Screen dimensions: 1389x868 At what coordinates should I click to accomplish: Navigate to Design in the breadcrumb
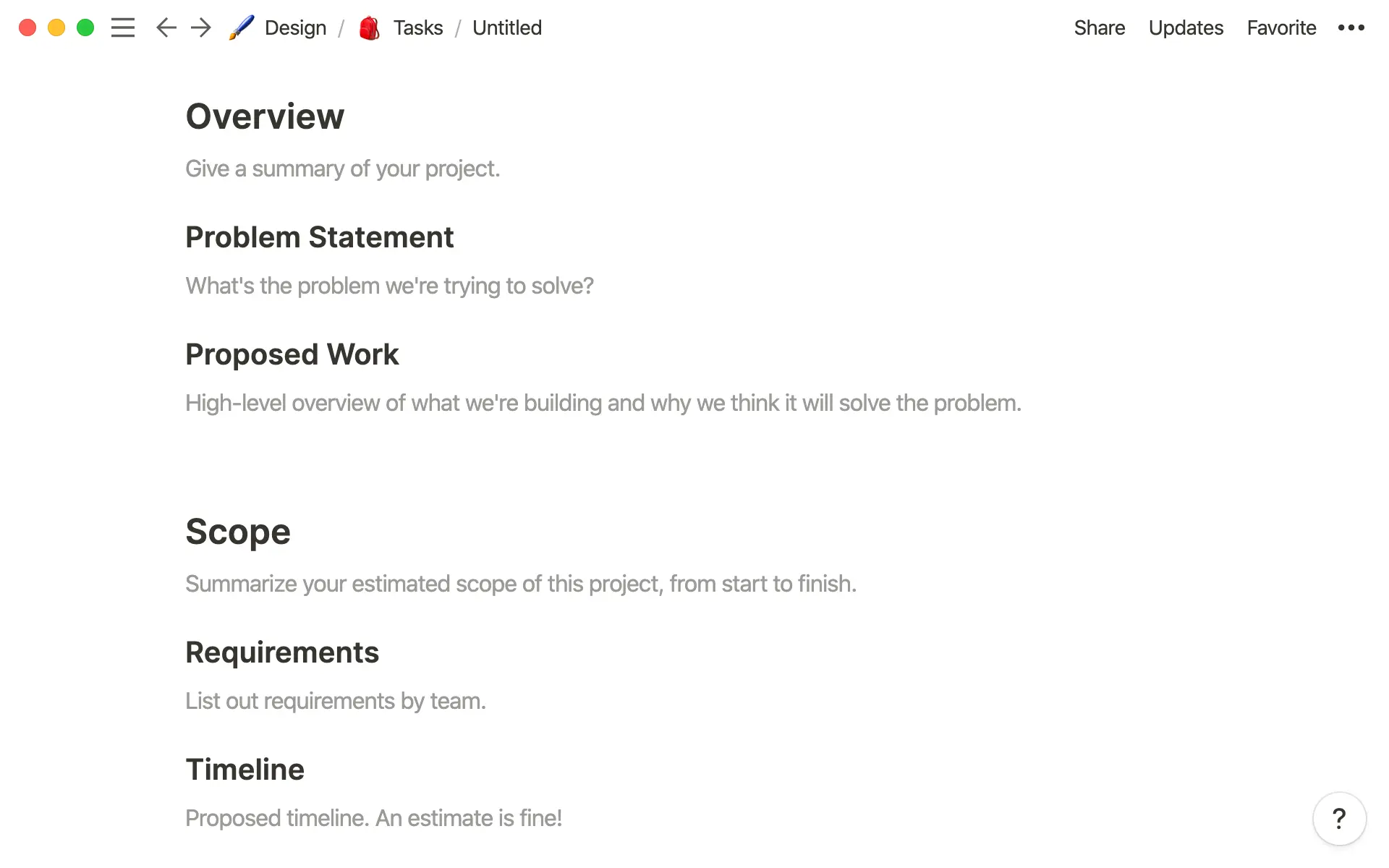pyautogui.click(x=294, y=27)
